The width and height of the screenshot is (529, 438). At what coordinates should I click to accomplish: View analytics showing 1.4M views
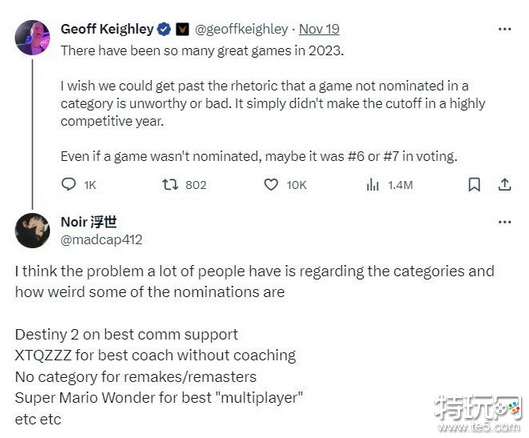(372, 185)
